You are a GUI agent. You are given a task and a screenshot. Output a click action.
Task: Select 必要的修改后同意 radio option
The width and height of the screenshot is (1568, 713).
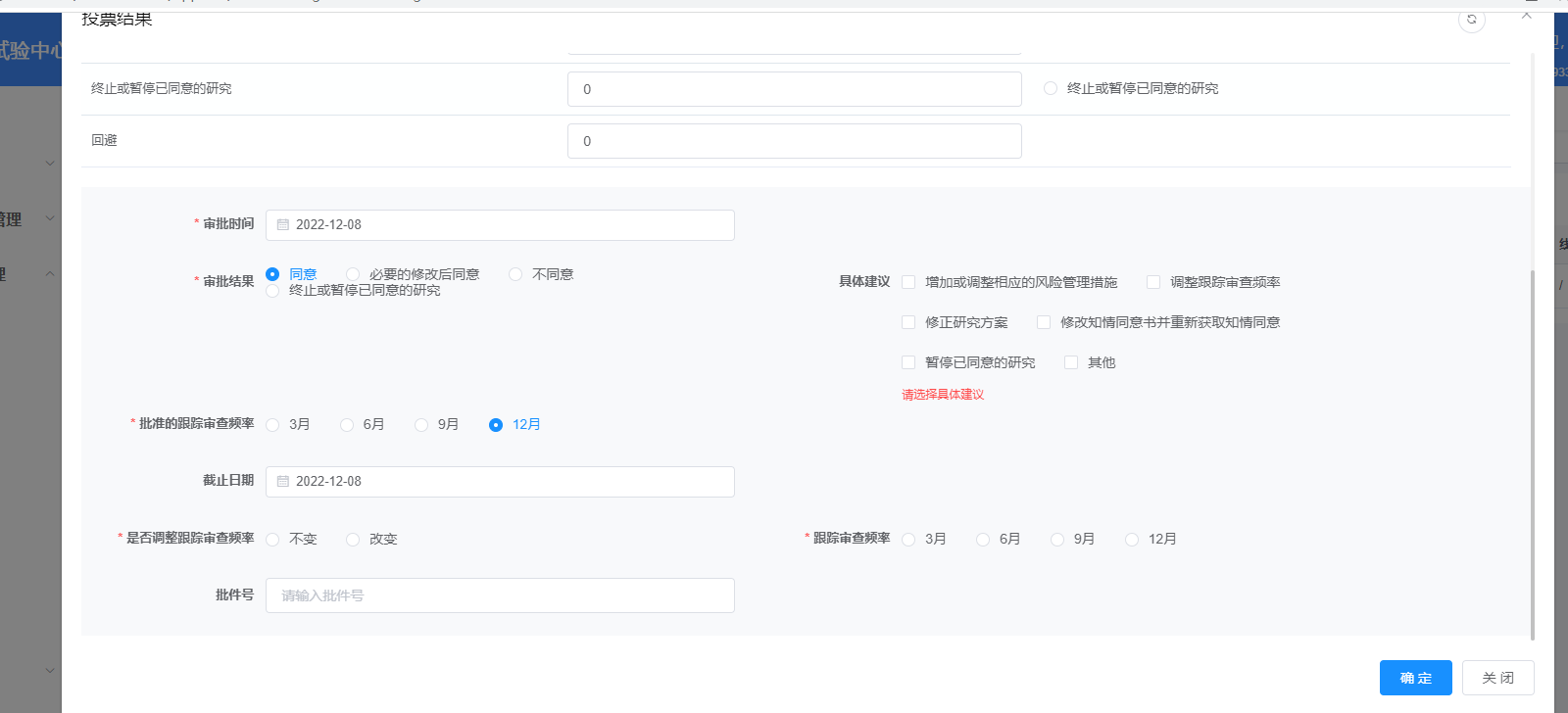pyautogui.click(x=353, y=274)
